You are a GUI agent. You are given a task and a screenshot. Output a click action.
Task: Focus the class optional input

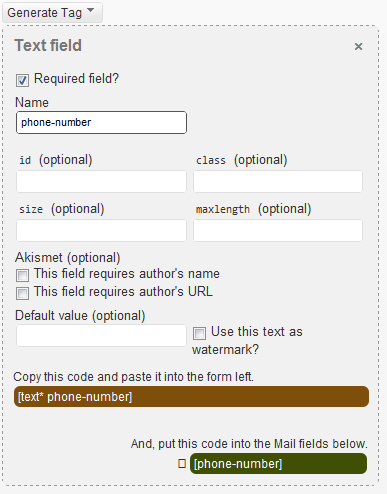point(278,181)
